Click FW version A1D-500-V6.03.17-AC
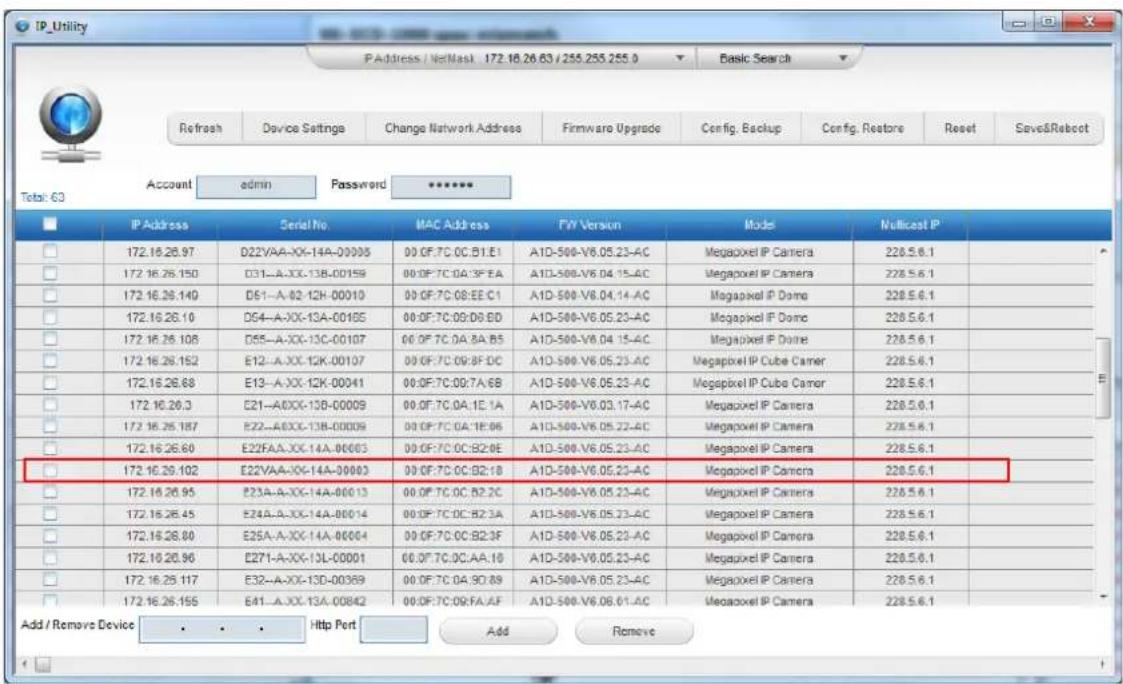The height and width of the screenshot is (684, 1123). point(589,405)
